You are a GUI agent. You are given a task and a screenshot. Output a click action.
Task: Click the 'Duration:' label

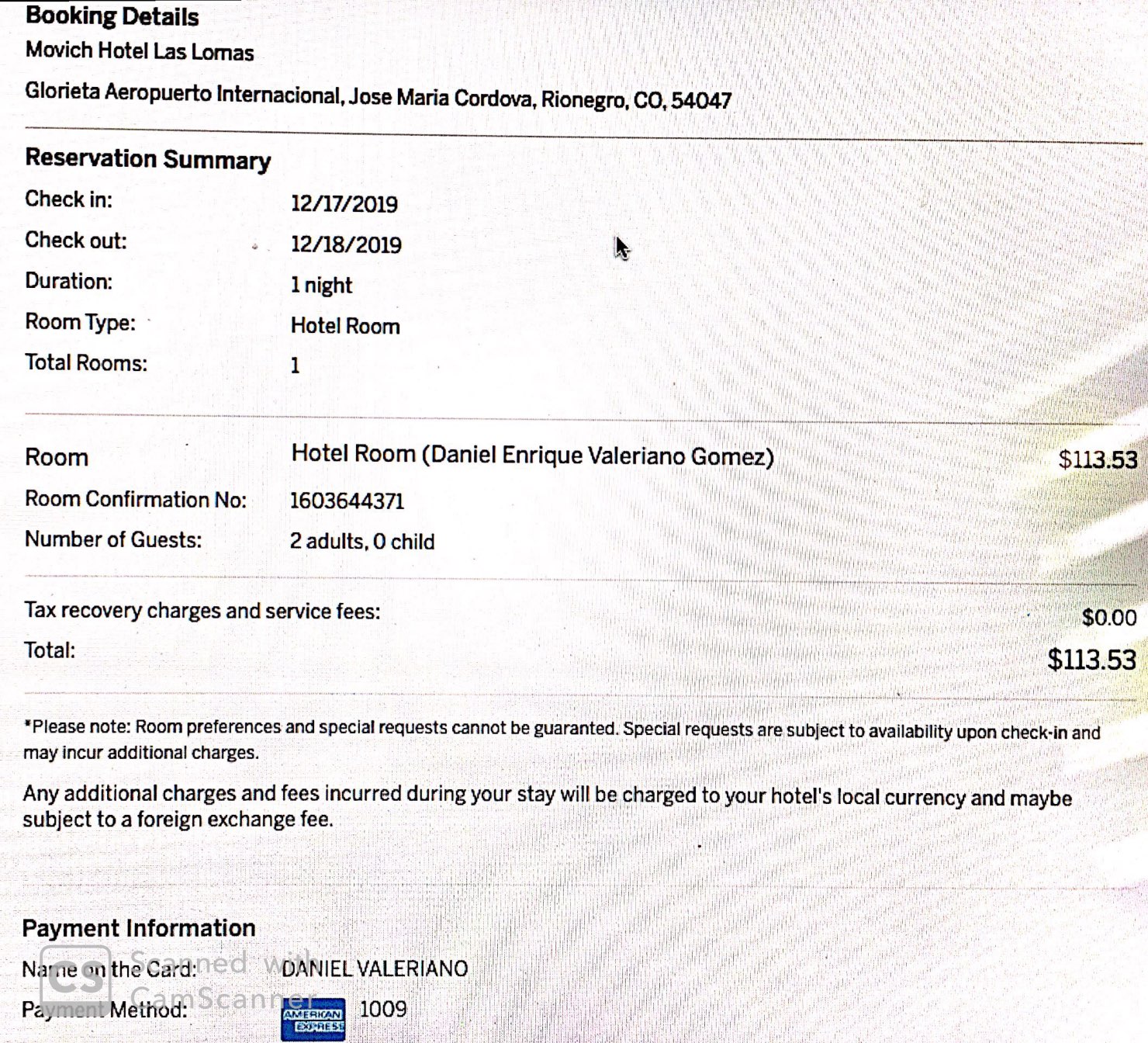click(69, 281)
